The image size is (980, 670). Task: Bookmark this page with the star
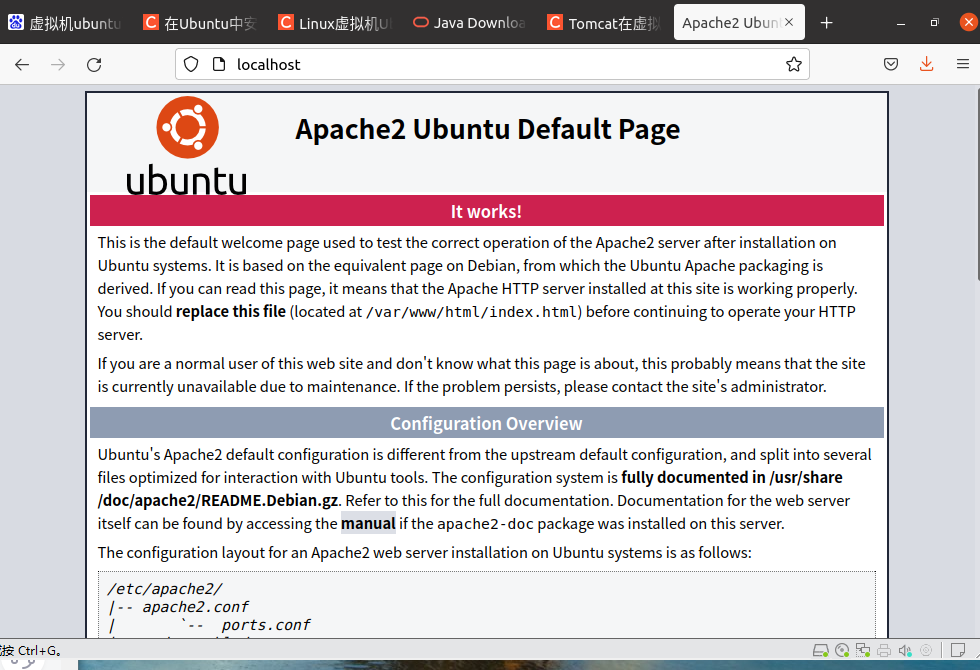click(794, 64)
